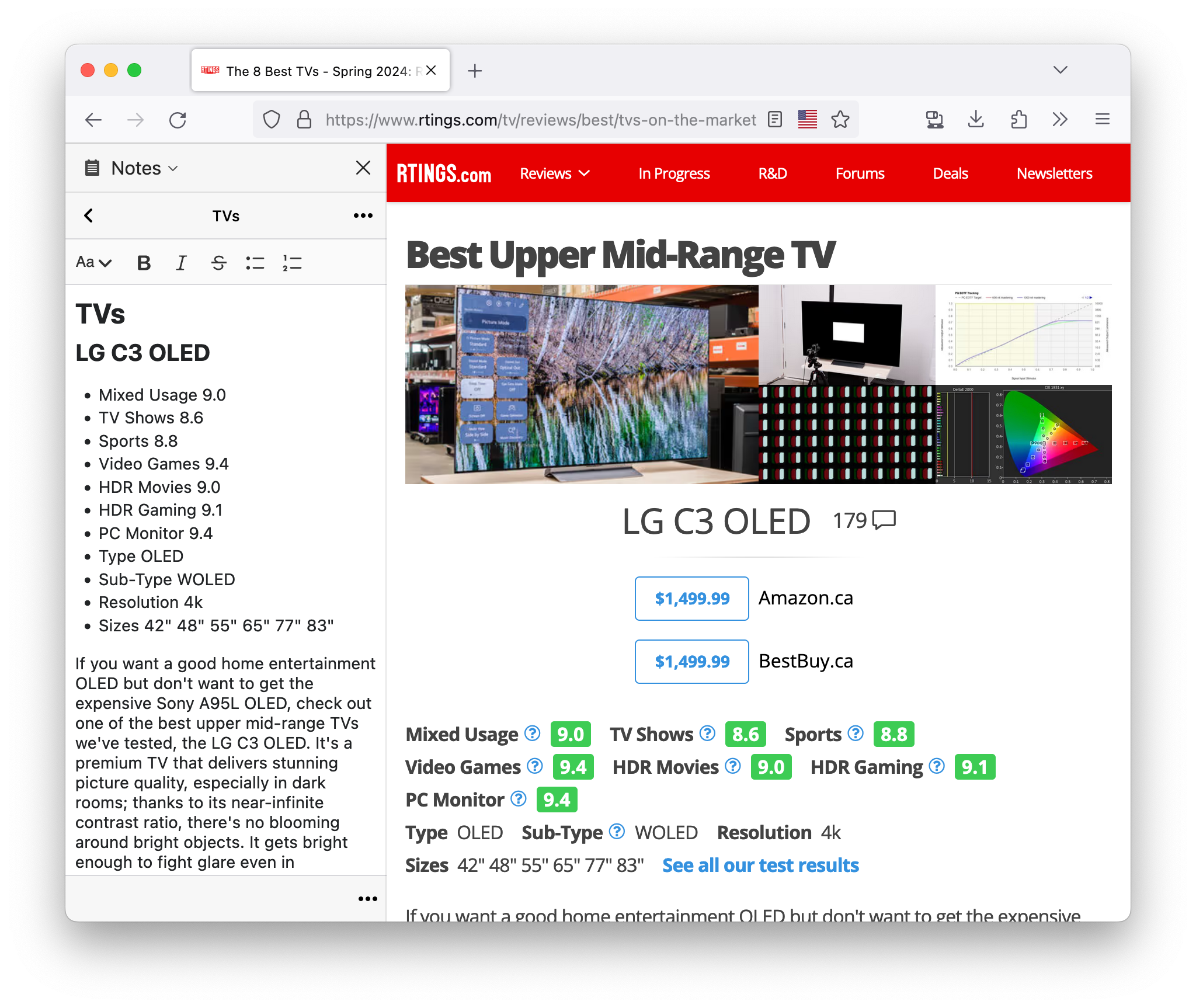Screen dimensions: 1196x1008
Task: Open the Reviews dropdown in the navigation
Action: pos(554,173)
